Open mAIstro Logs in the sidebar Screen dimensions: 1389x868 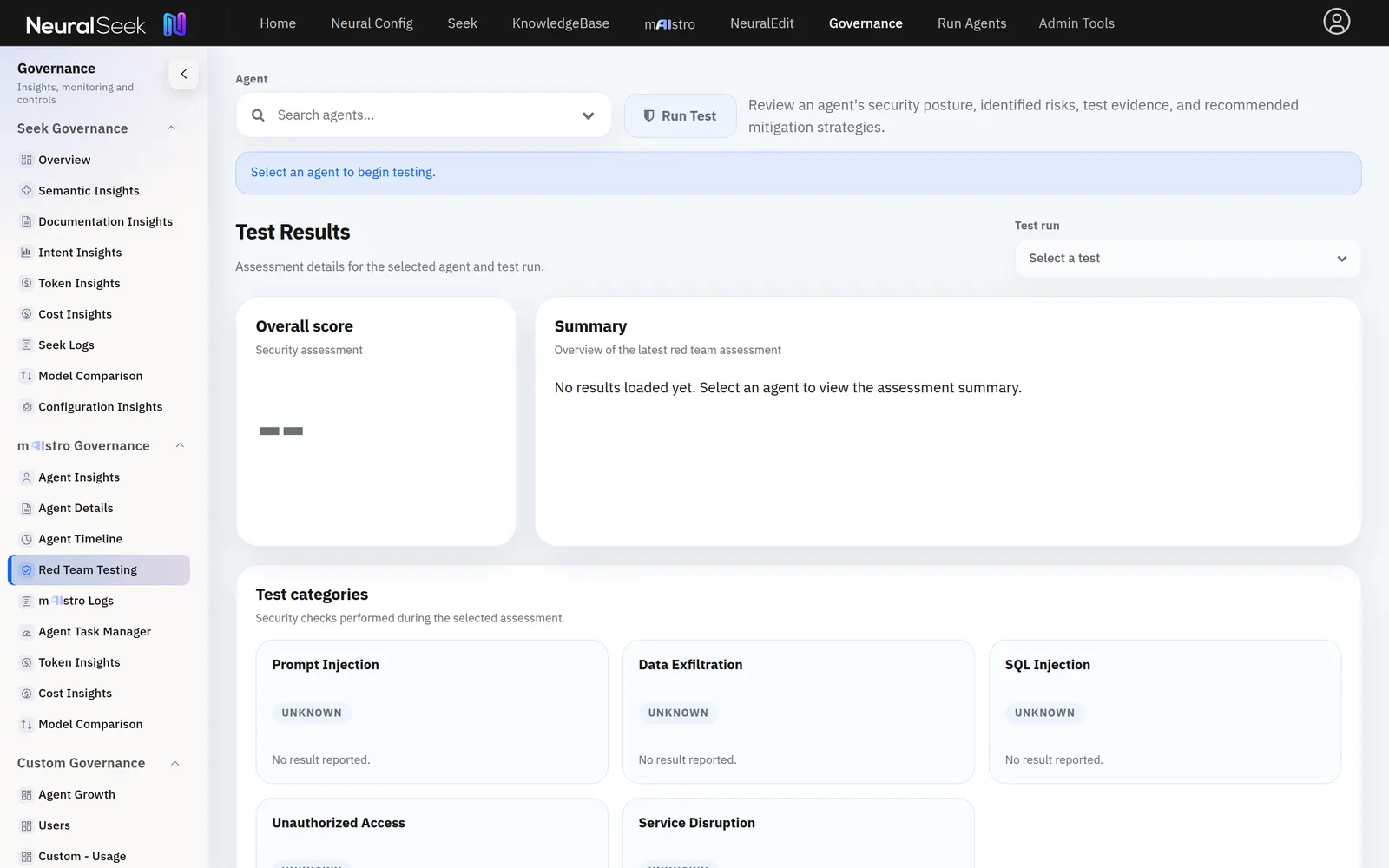[x=99, y=601]
